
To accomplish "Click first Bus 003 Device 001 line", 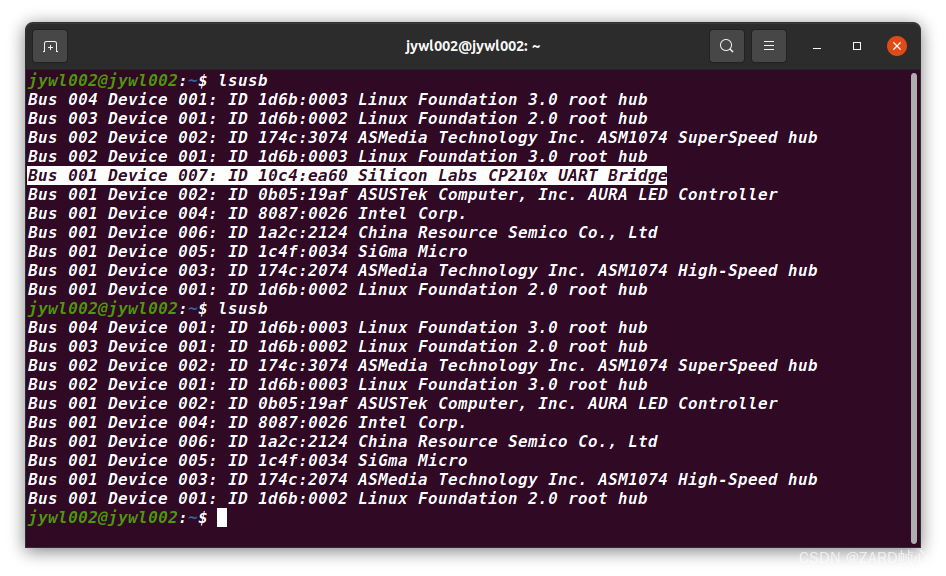I will click(x=337, y=119).
